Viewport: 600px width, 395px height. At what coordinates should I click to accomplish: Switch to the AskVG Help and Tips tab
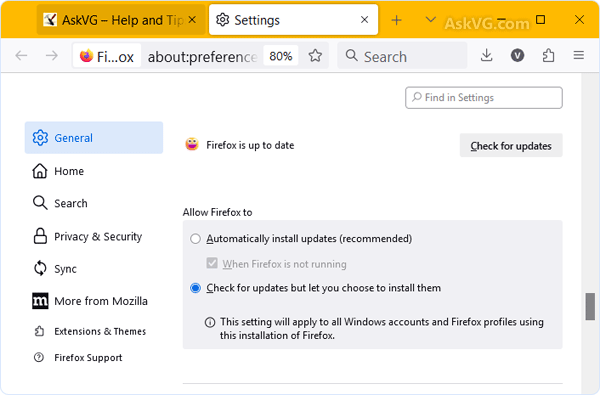tap(120, 20)
